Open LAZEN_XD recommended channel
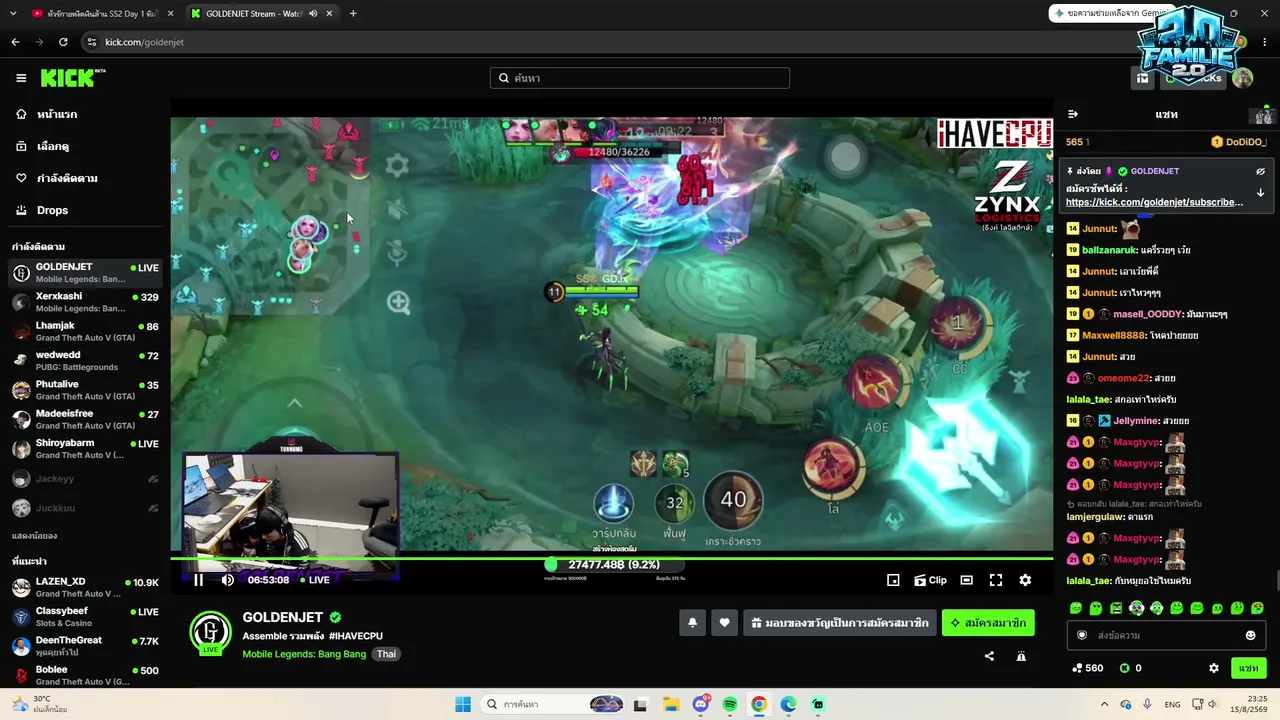Viewport: 1280px width, 720px height. tap(84, 587)
